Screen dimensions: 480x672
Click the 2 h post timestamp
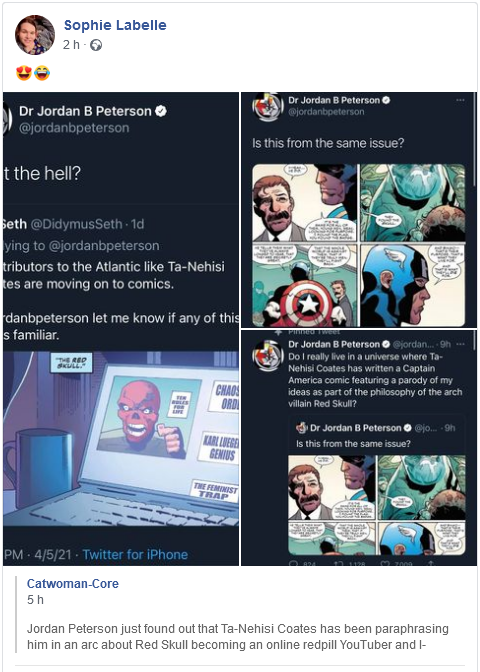click(x=71, y=45)
